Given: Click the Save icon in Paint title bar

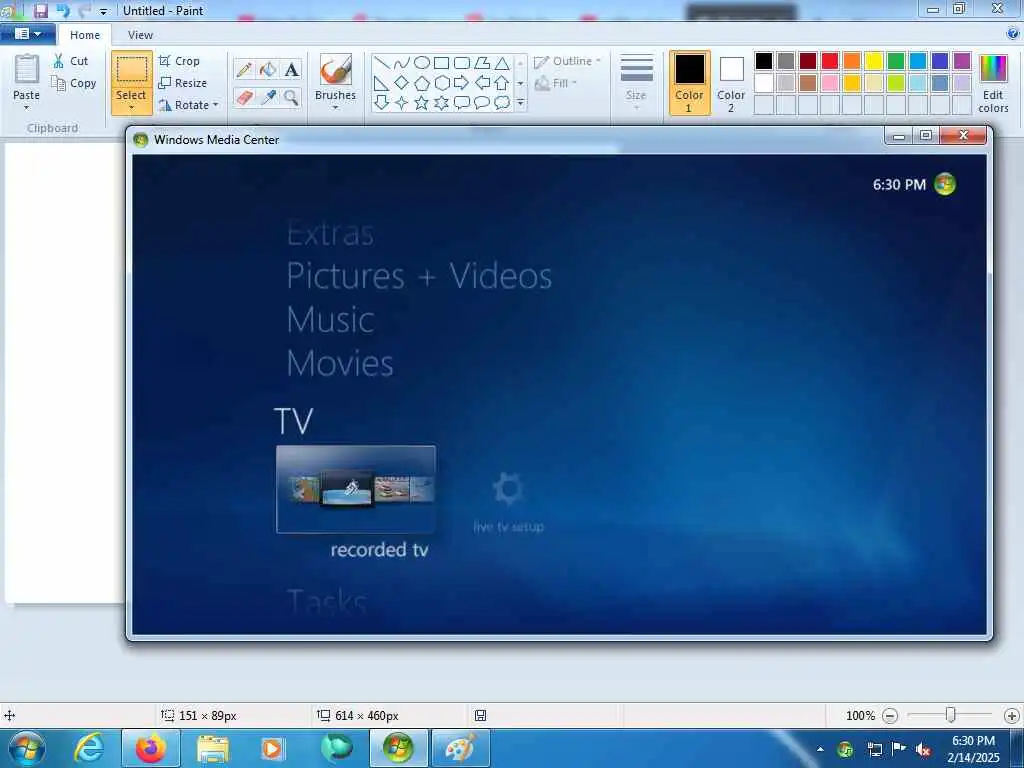Looking at the screenshot, I should point(40,10).
